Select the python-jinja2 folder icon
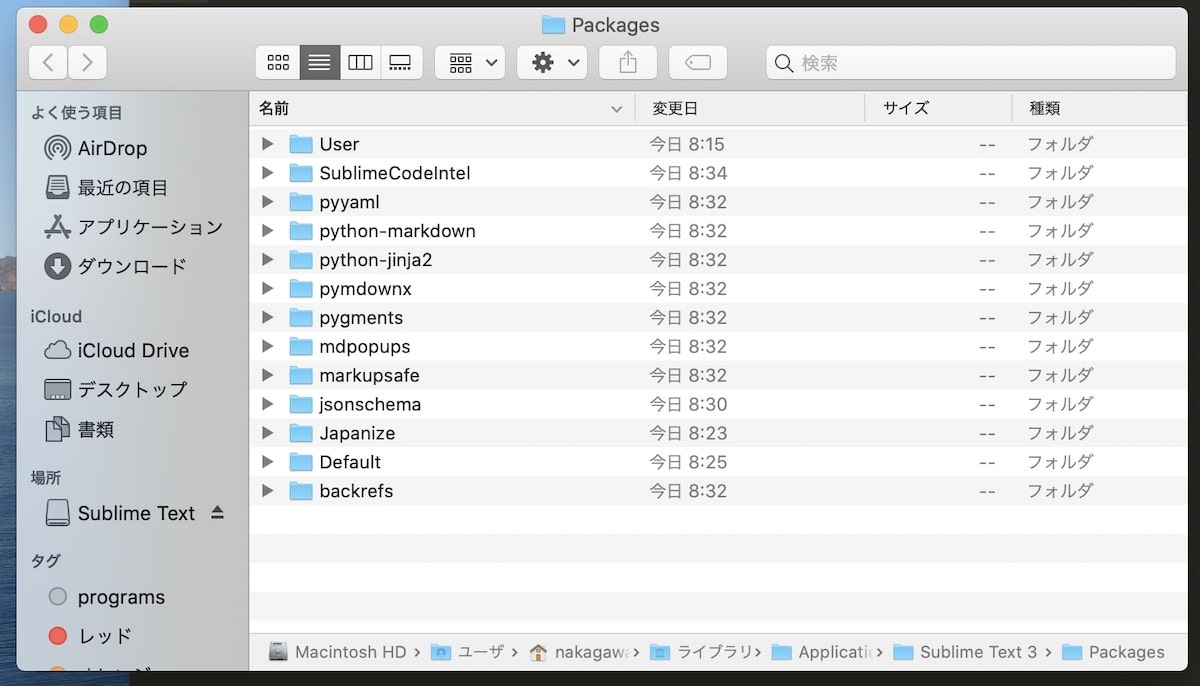The image size is (1200, 686). 301,260
